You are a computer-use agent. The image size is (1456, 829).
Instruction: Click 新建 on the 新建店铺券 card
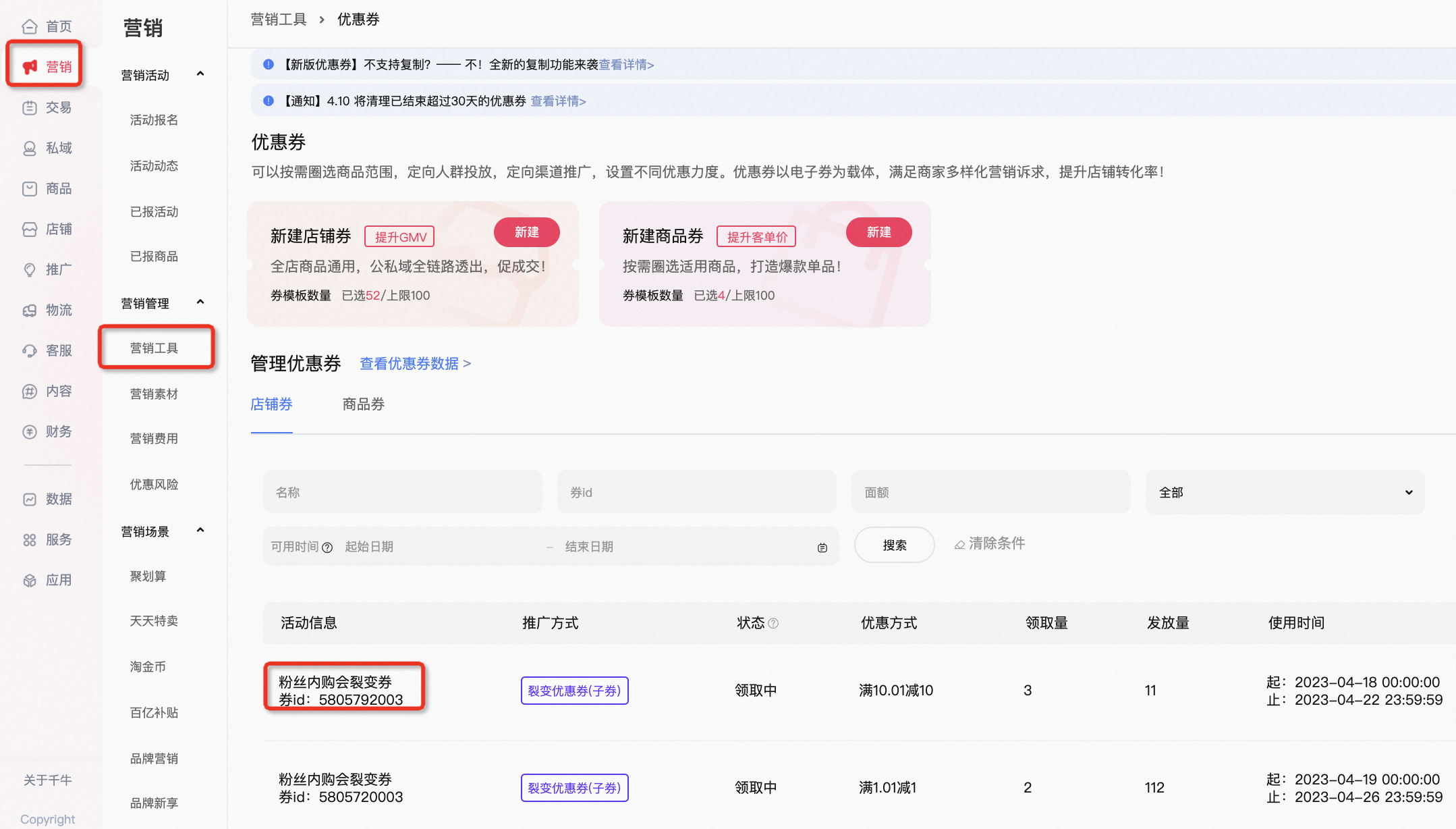(x=527, y=232)
